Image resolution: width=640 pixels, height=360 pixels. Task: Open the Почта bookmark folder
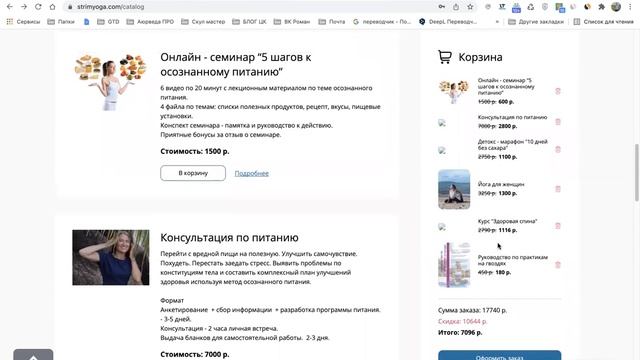[x=332, y=22]
